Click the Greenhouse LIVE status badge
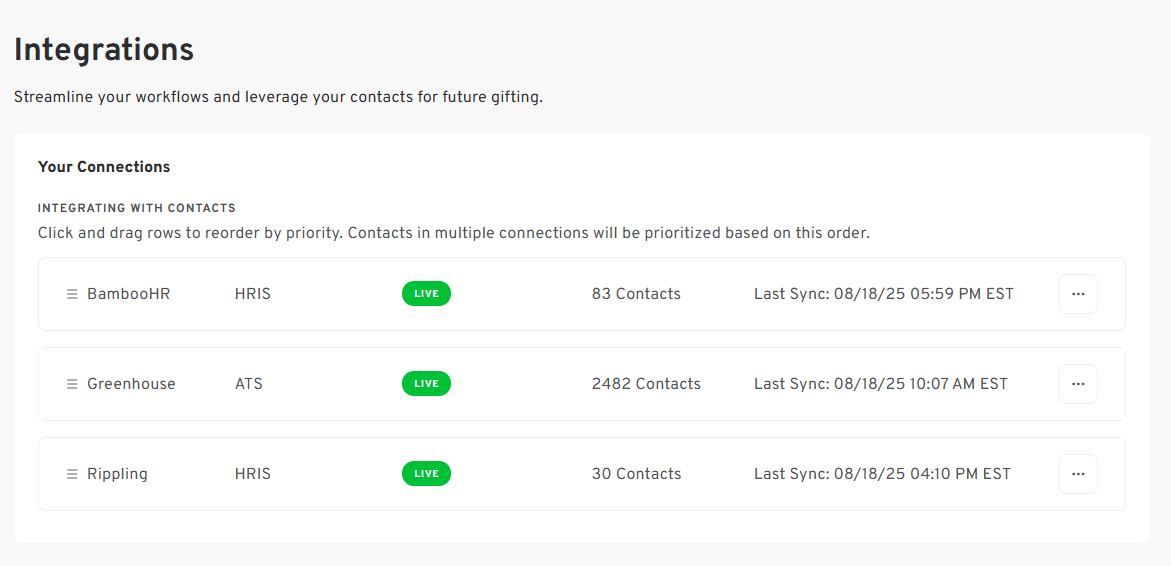Screen dimensions: 1171x566 [426, 384]
